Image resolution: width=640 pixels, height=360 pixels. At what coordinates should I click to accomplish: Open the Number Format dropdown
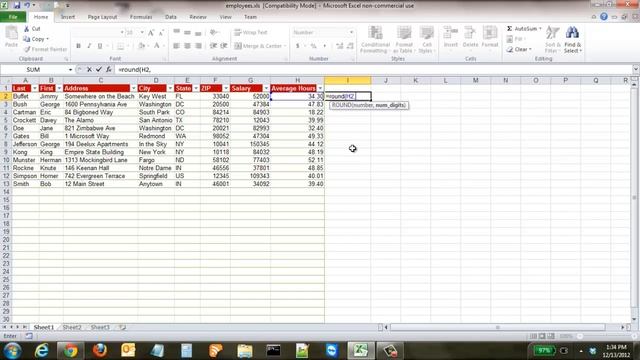(351, 33)
